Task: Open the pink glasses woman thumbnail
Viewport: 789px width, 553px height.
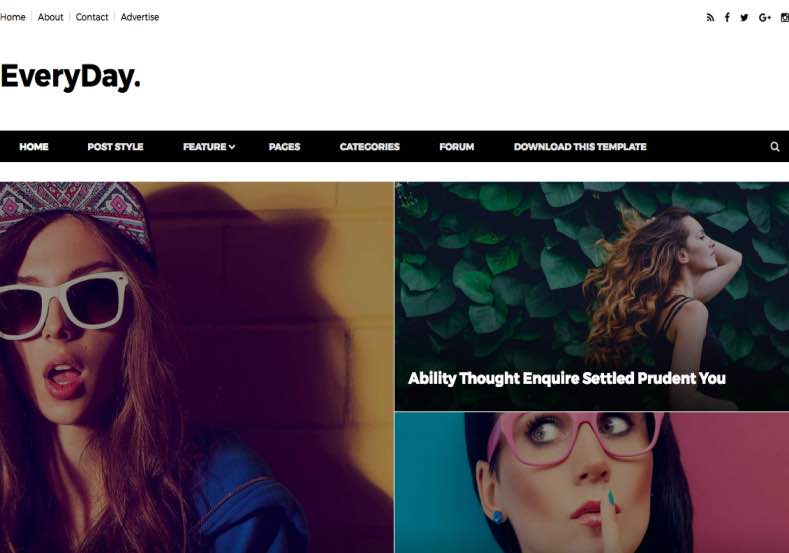Action: (x=592, y=483)
